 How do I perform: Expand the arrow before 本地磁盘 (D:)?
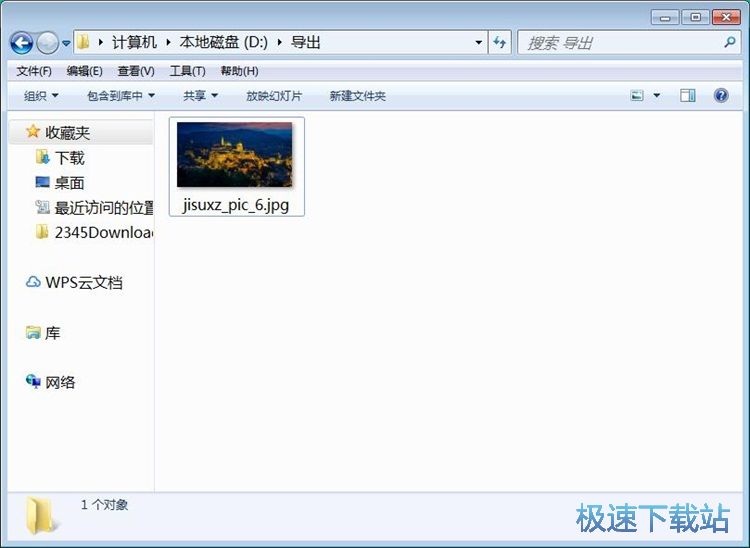168,42
